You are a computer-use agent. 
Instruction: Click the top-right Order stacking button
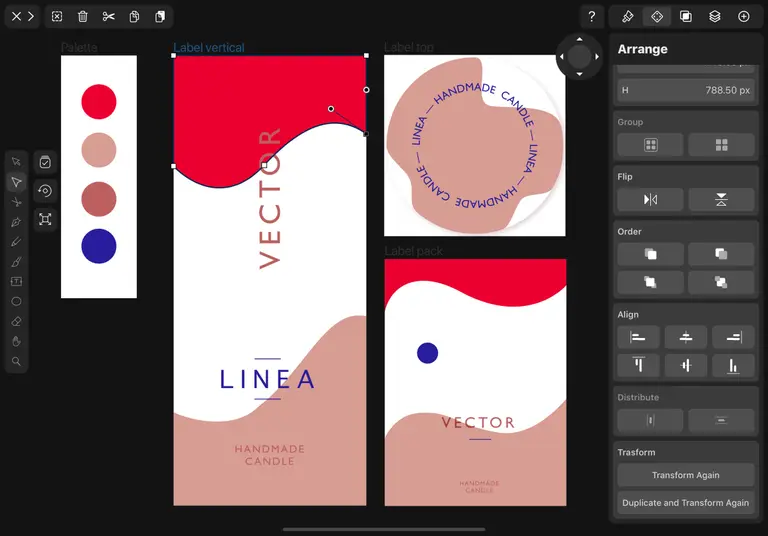tap(721, 254)
